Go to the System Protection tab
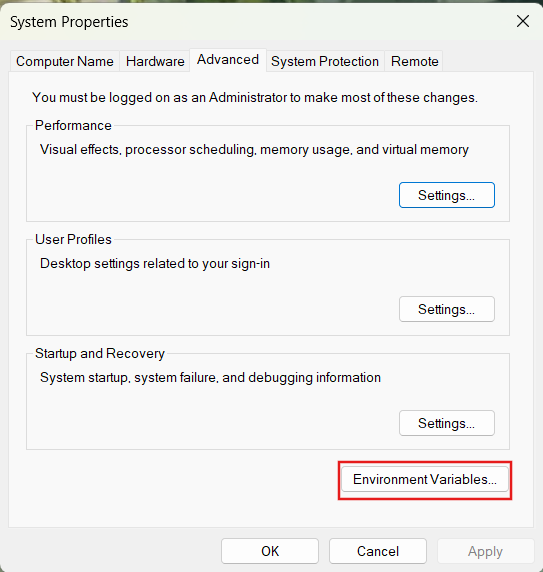Screen dimensions: 543x572 coord(325,61)
